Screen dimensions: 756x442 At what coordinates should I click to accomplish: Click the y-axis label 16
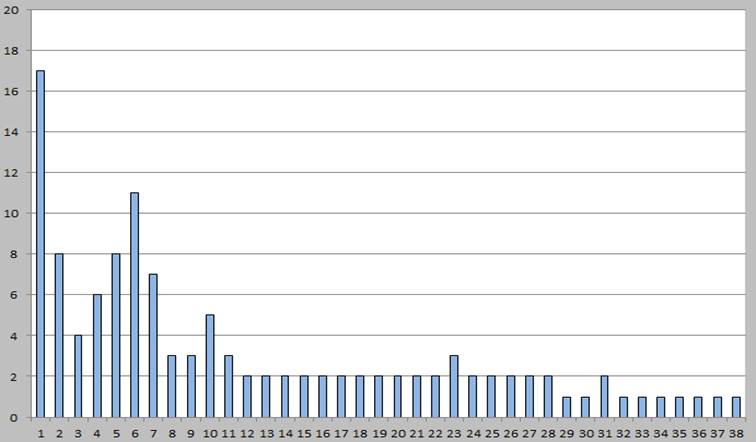tap(12, 91)
